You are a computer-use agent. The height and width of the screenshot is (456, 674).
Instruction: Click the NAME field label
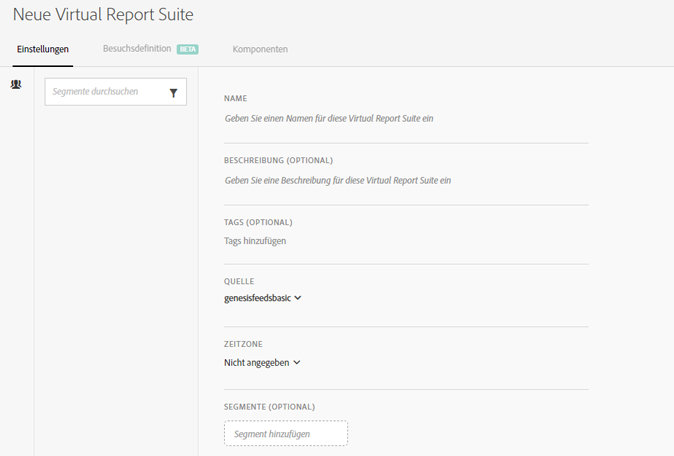pyautogui.click(x=236, y=98)
